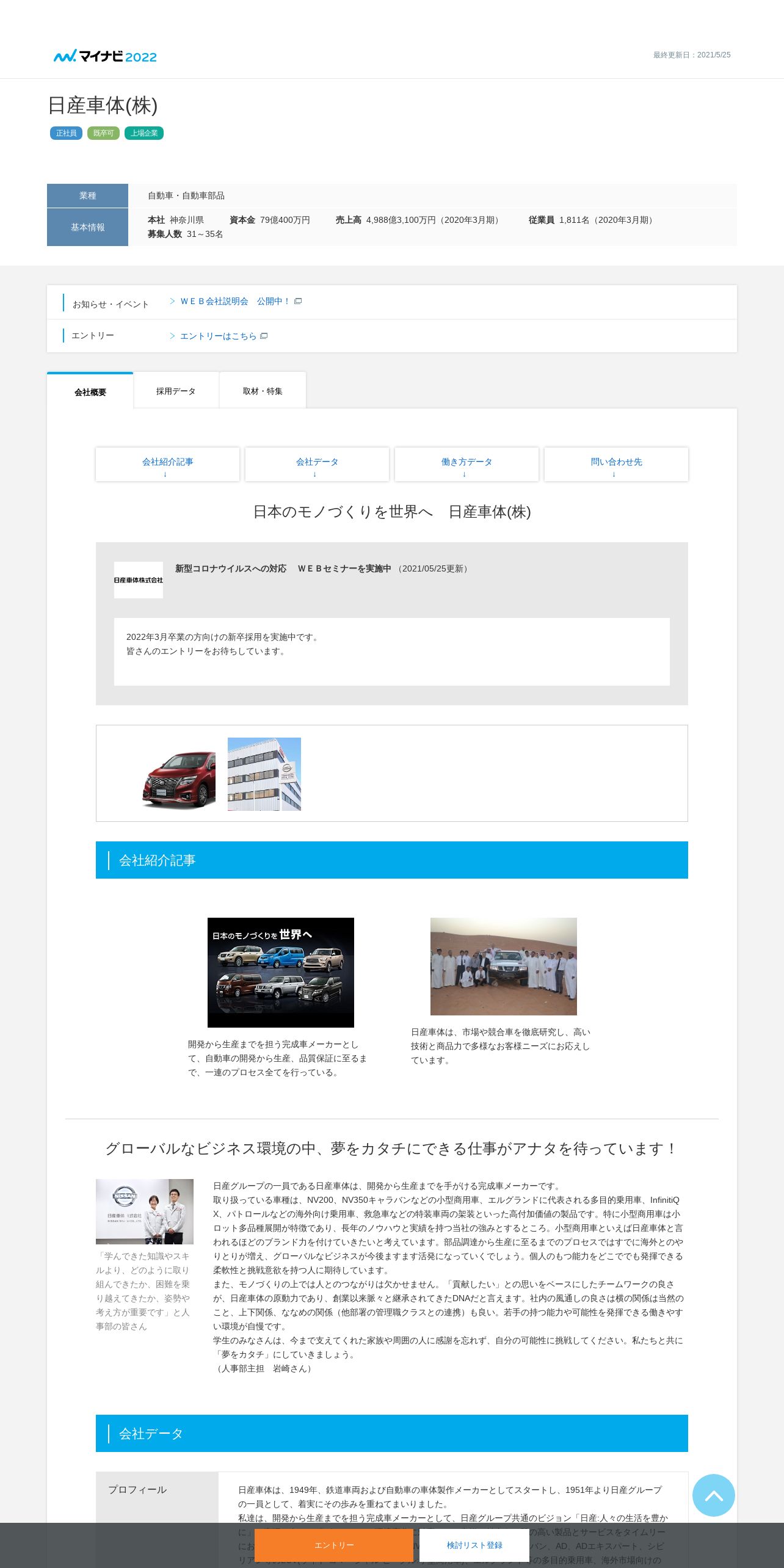Jump to 問い合わせ先 section button
This screenshot has height=1568, width=784.
[x=616, y=465]
